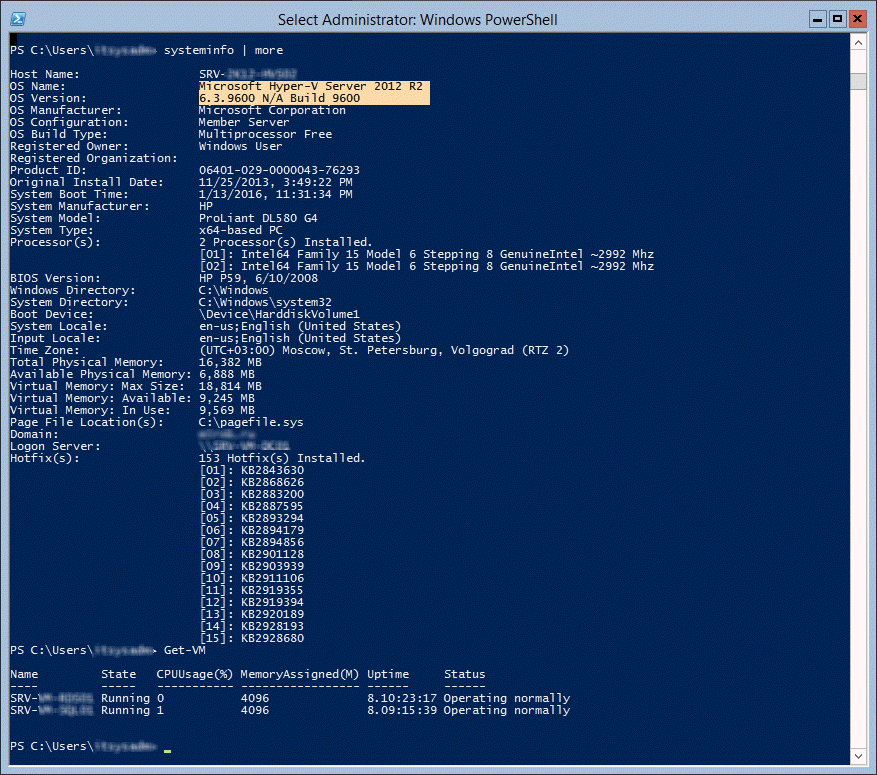
Task: Click the system model 'ProLiant DL580 G4'
Action: [x=258, y=218]
